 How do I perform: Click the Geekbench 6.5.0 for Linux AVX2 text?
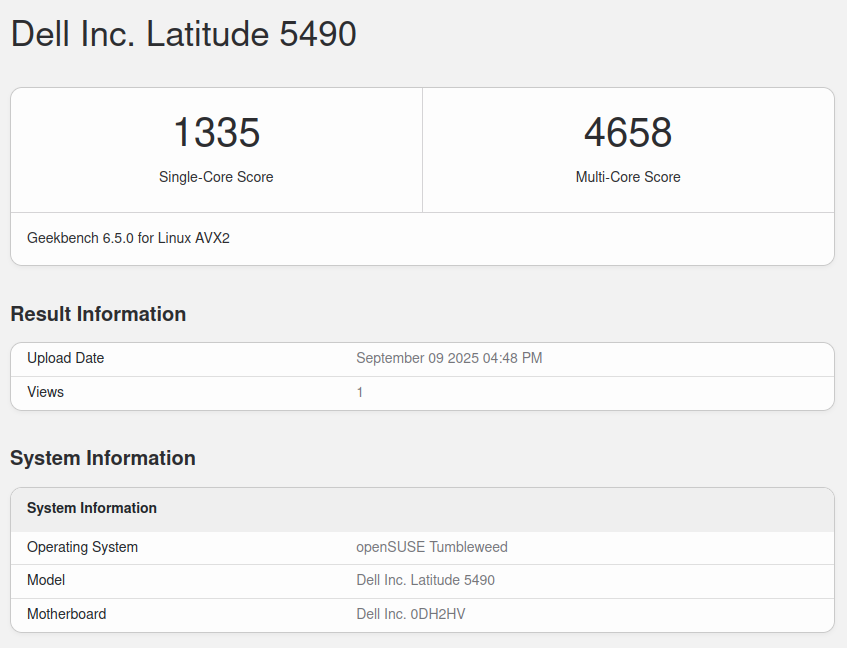128,238
